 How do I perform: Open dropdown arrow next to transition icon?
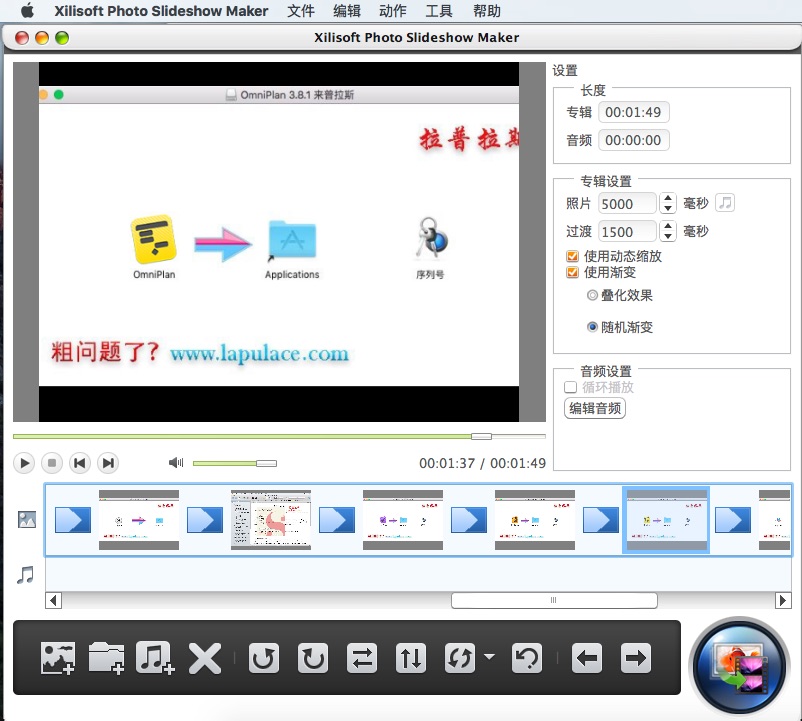(x=489, y=657)
